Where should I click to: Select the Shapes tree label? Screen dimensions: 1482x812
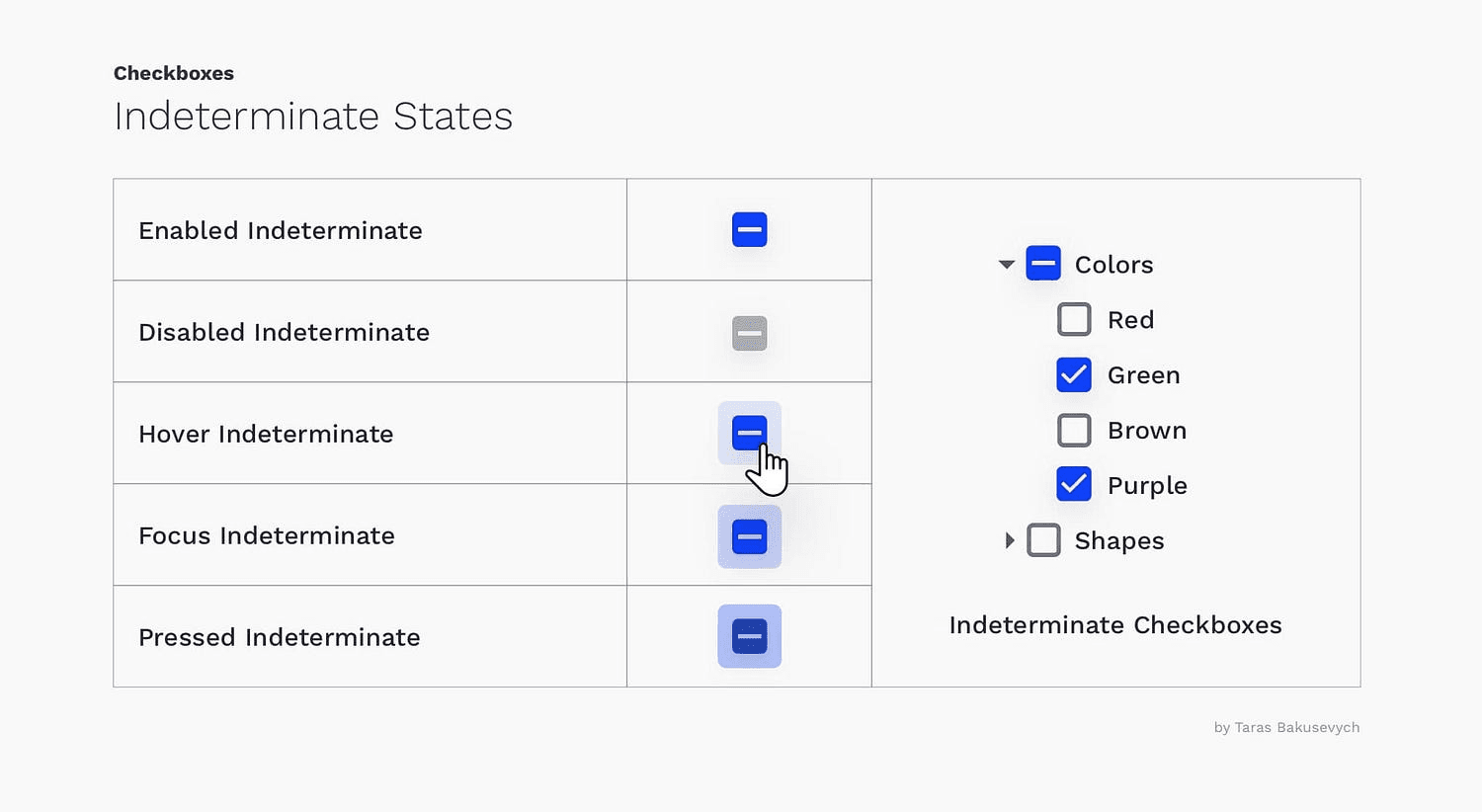pyautogui.click(x=1119, y=541)
